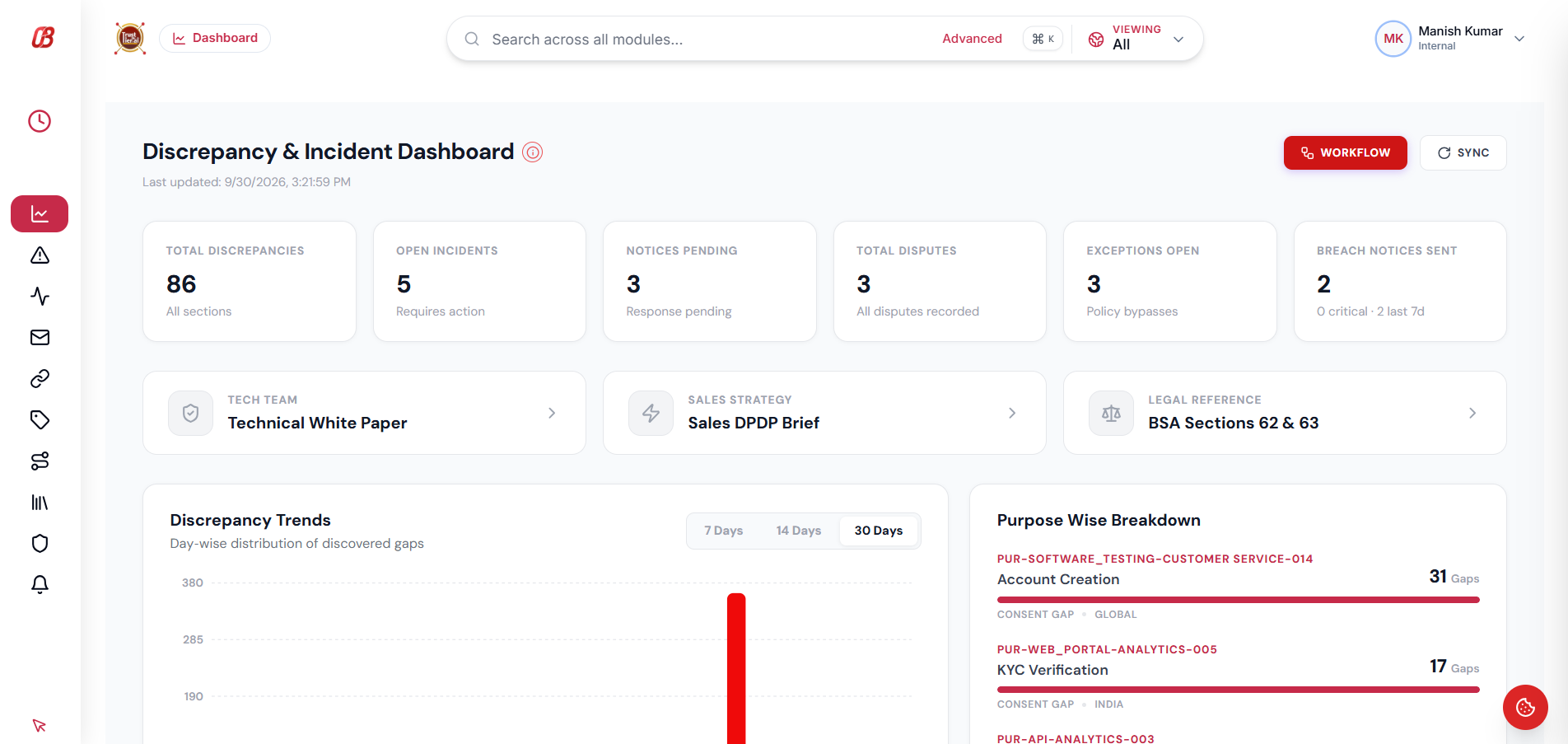Open the chain link sidebar icon
The width and height of the screenshot is (1568, 744).
pyautogui.click(x=40, y=379)
